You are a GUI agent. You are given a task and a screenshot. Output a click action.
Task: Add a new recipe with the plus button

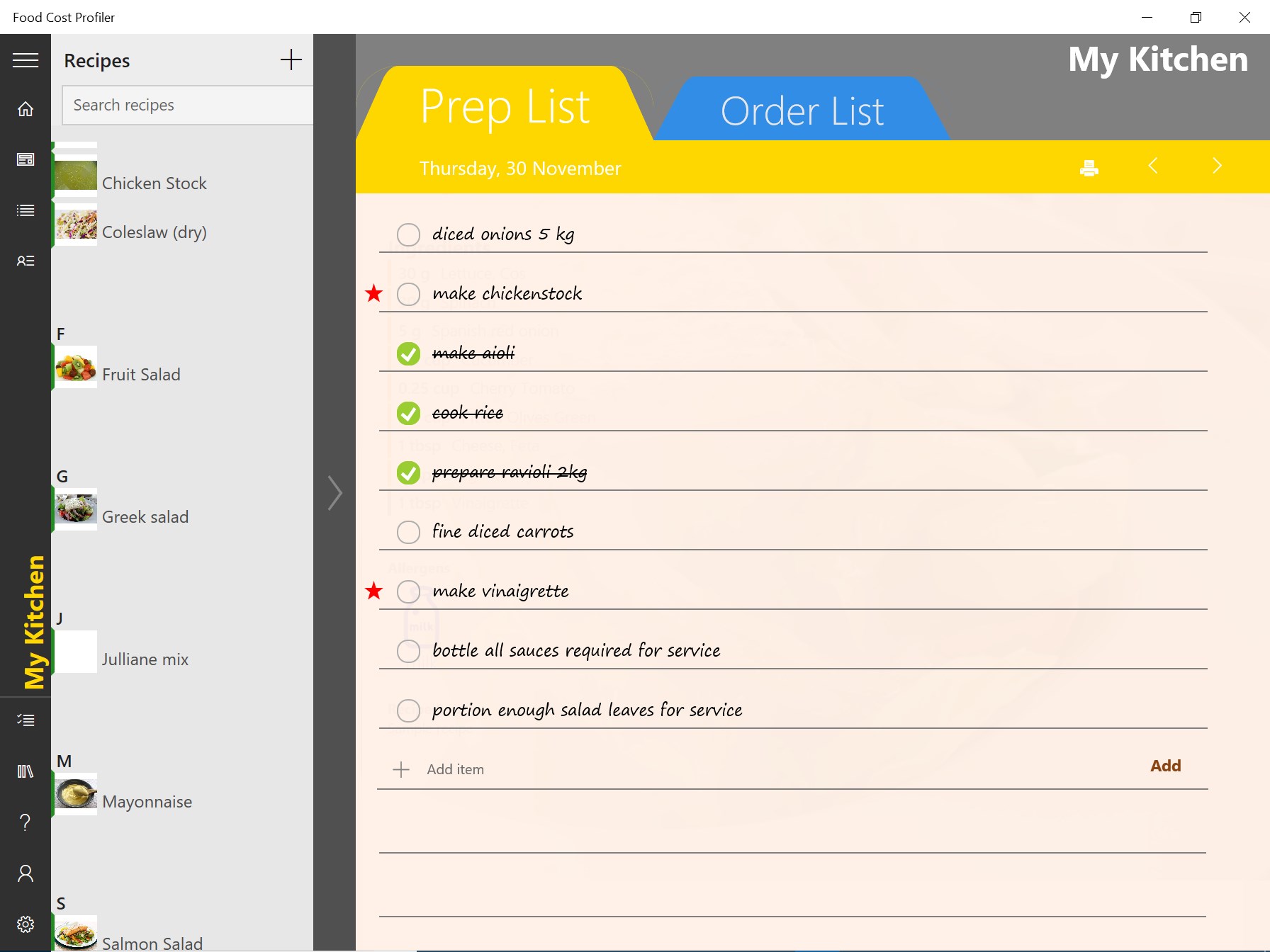coord(291,60)
